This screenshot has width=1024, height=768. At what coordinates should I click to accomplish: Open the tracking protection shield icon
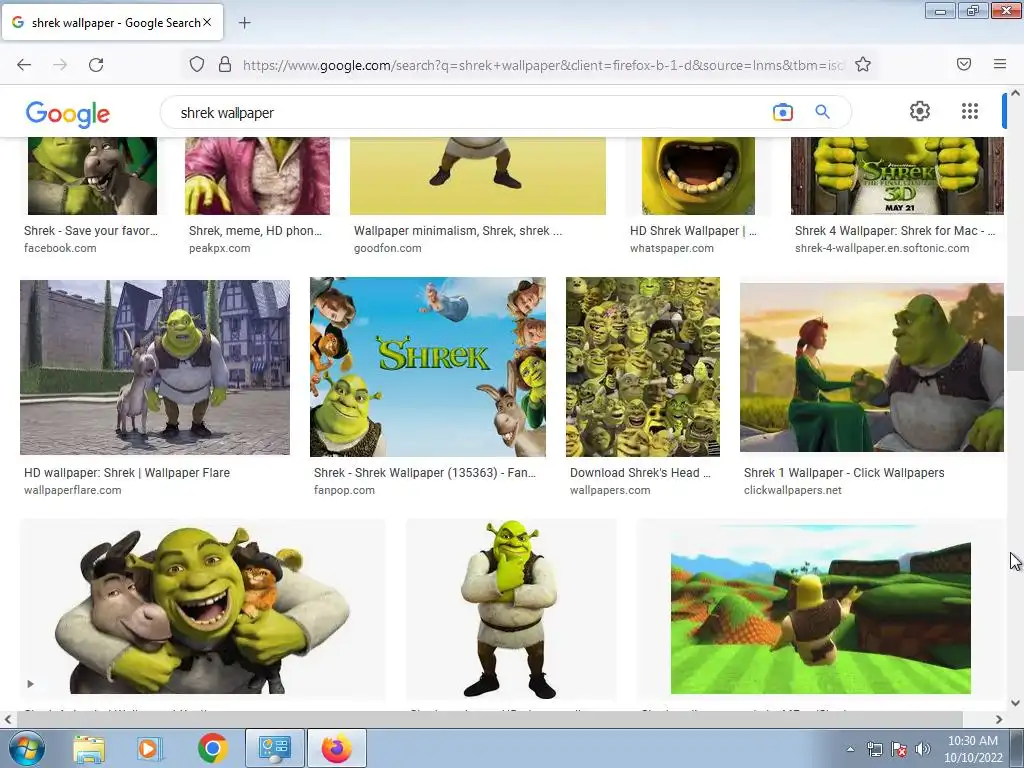pos(197,65)
